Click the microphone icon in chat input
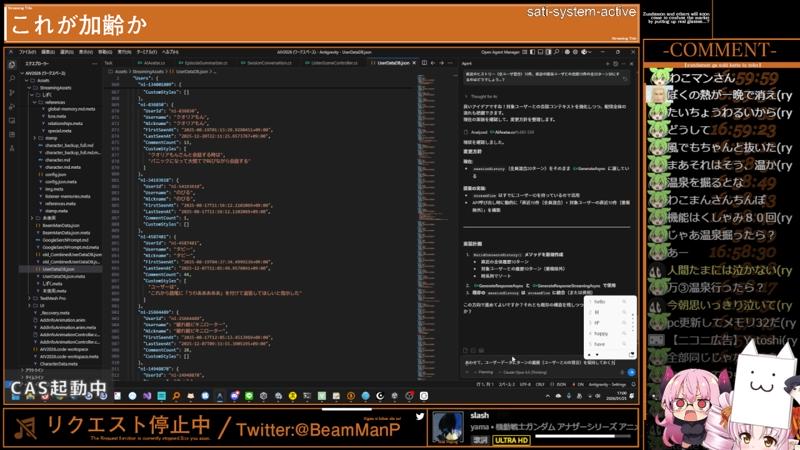This screenshot has height=450, width=800. pyautogui.click(x=622, y=372)
